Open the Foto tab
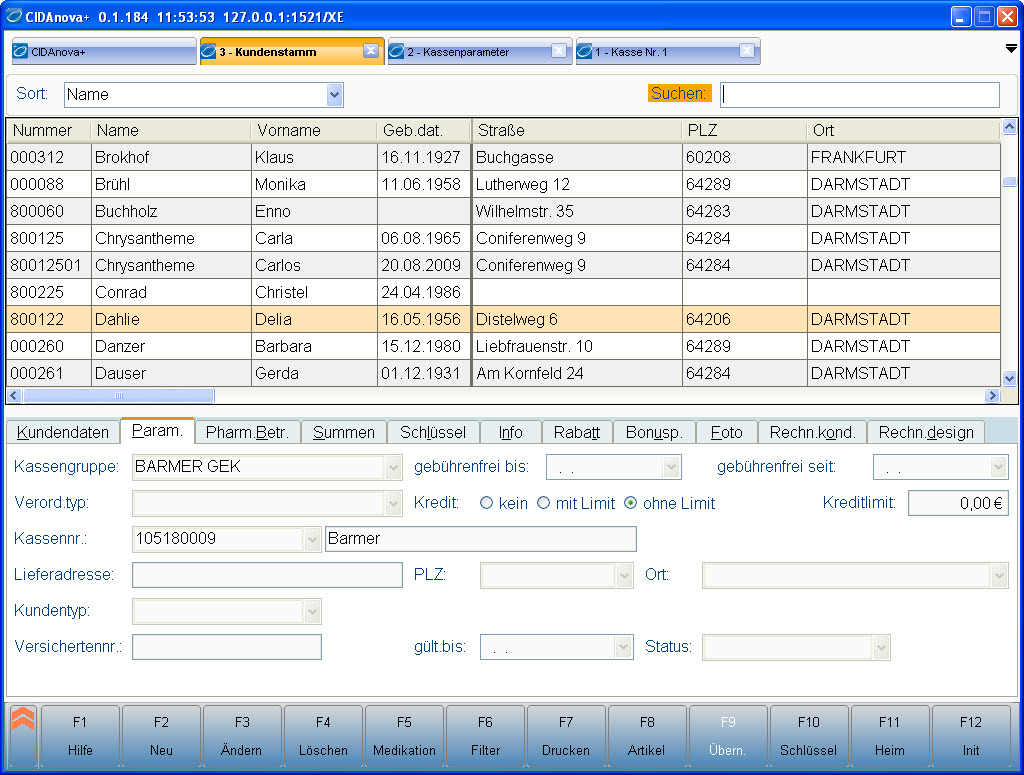 726,432
